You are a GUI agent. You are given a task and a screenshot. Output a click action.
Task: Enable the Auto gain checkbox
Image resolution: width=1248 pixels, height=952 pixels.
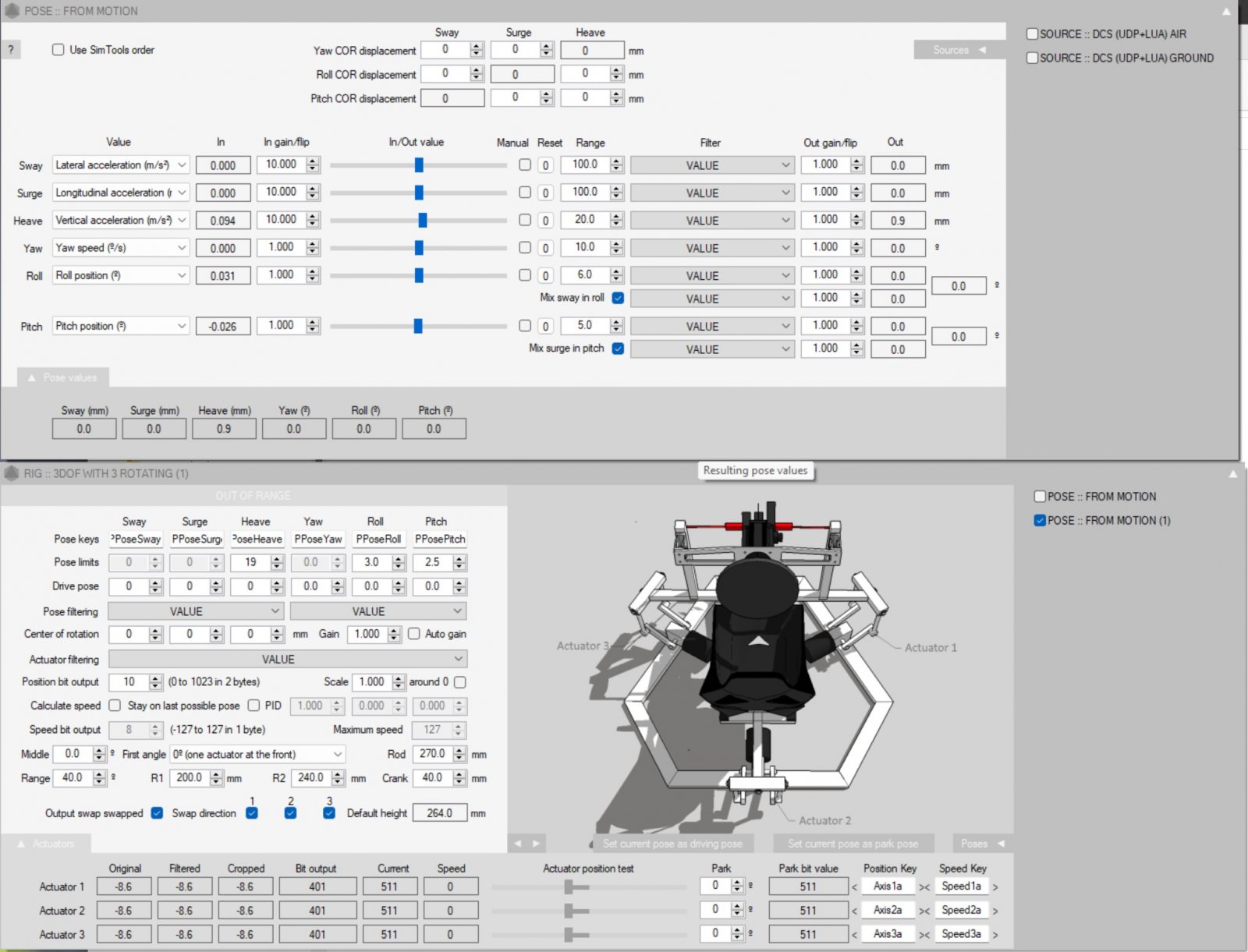(x=414, y=634)
